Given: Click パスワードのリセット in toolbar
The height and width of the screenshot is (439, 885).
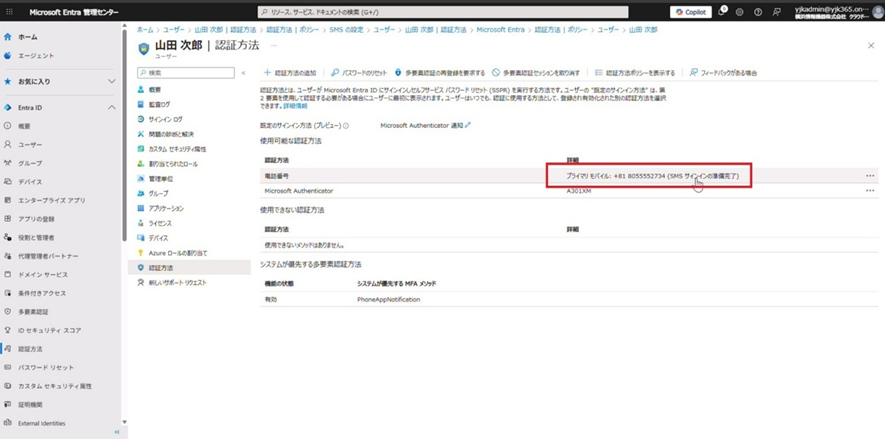Looking at the screenshot, I should pyautogui.click(x=359, y=73).
